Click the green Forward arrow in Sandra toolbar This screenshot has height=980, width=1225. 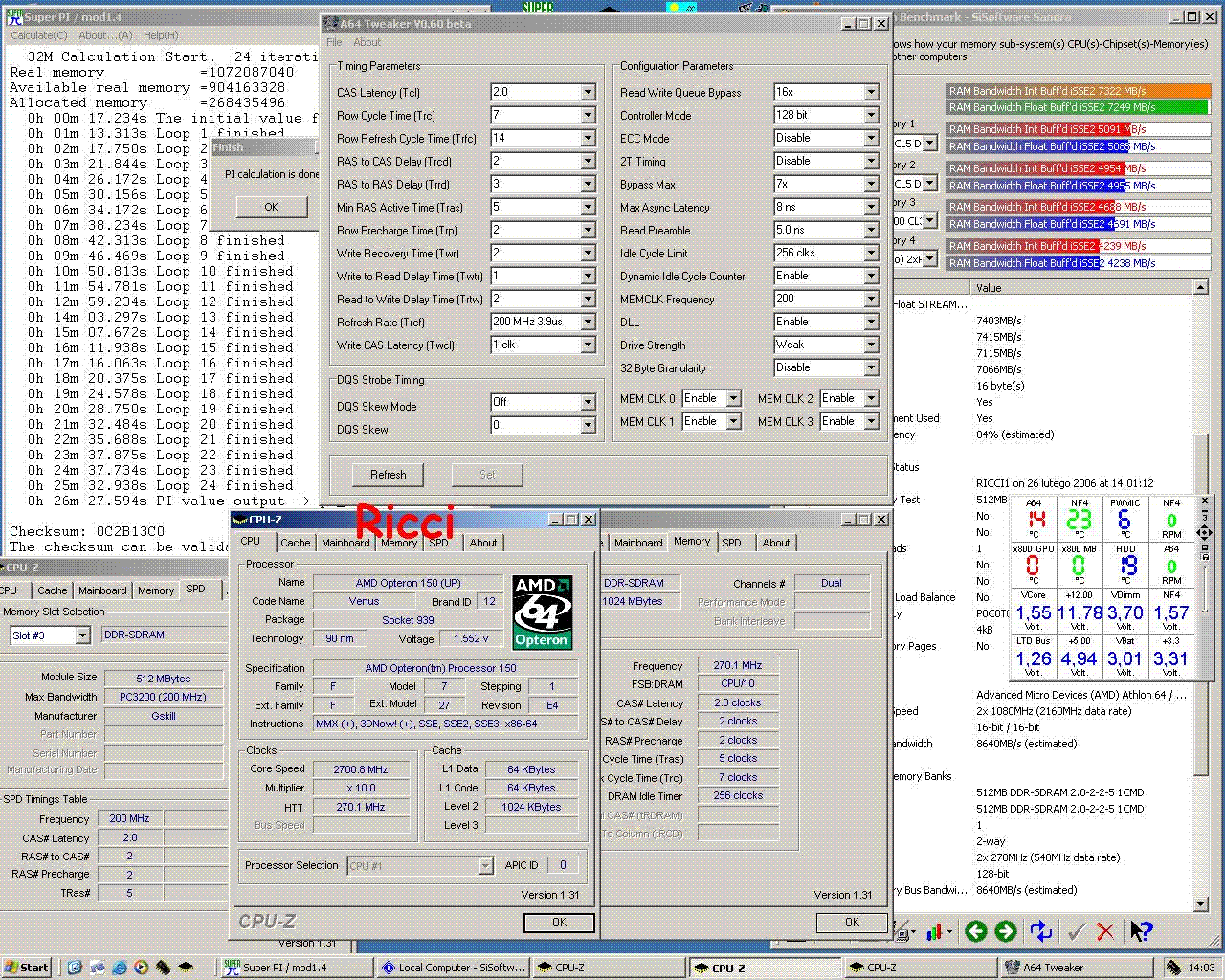1006,931
